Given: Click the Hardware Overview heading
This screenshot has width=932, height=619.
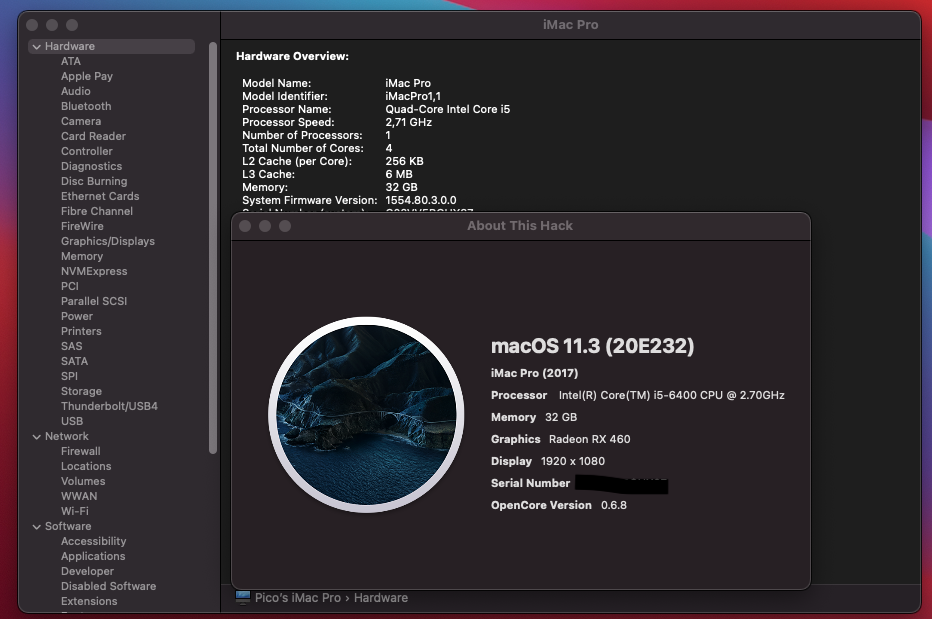Looking at the screenshot, I should coord(292,56).
